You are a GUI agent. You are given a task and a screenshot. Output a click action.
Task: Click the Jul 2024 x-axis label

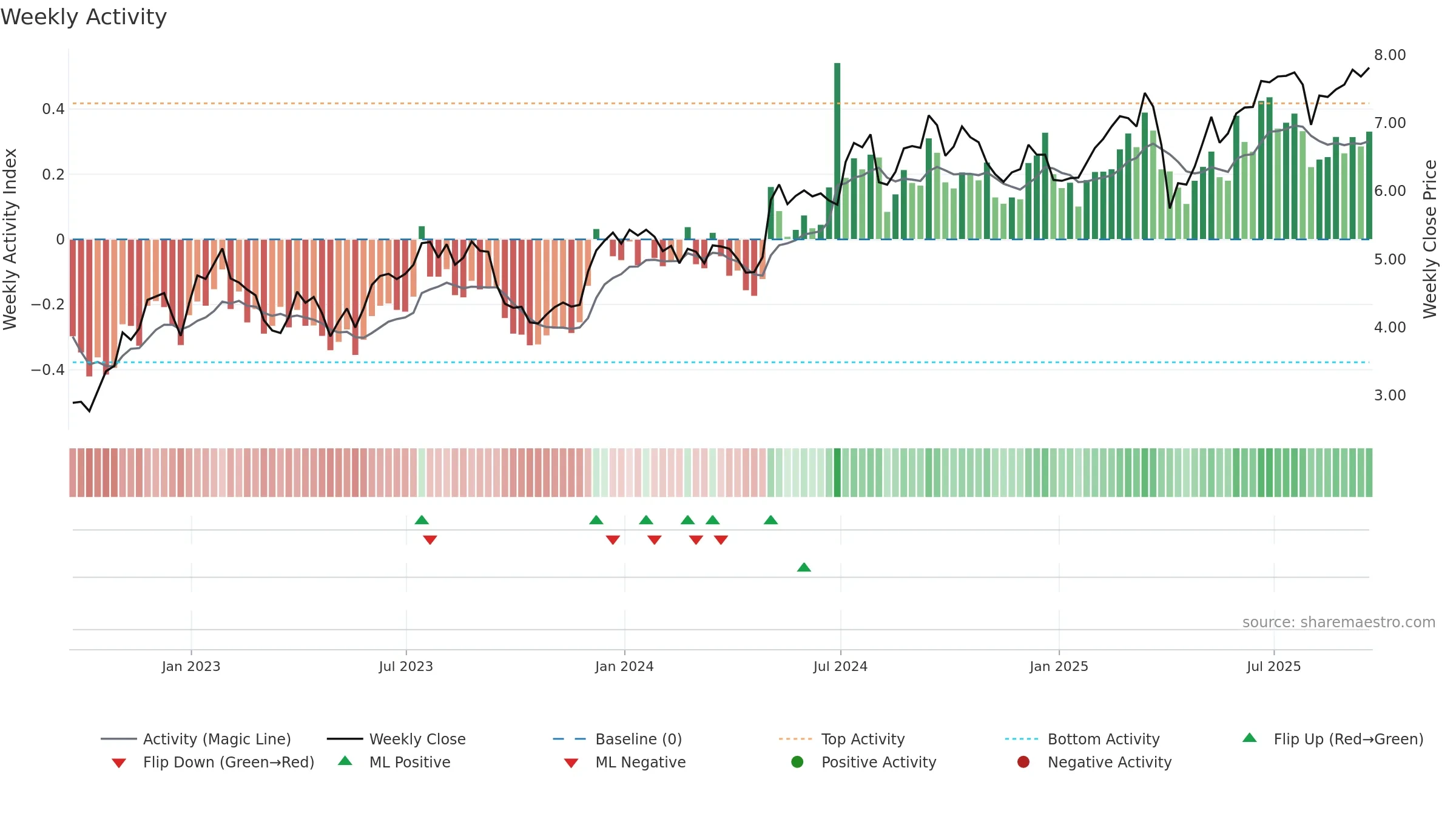pos(840,666)
